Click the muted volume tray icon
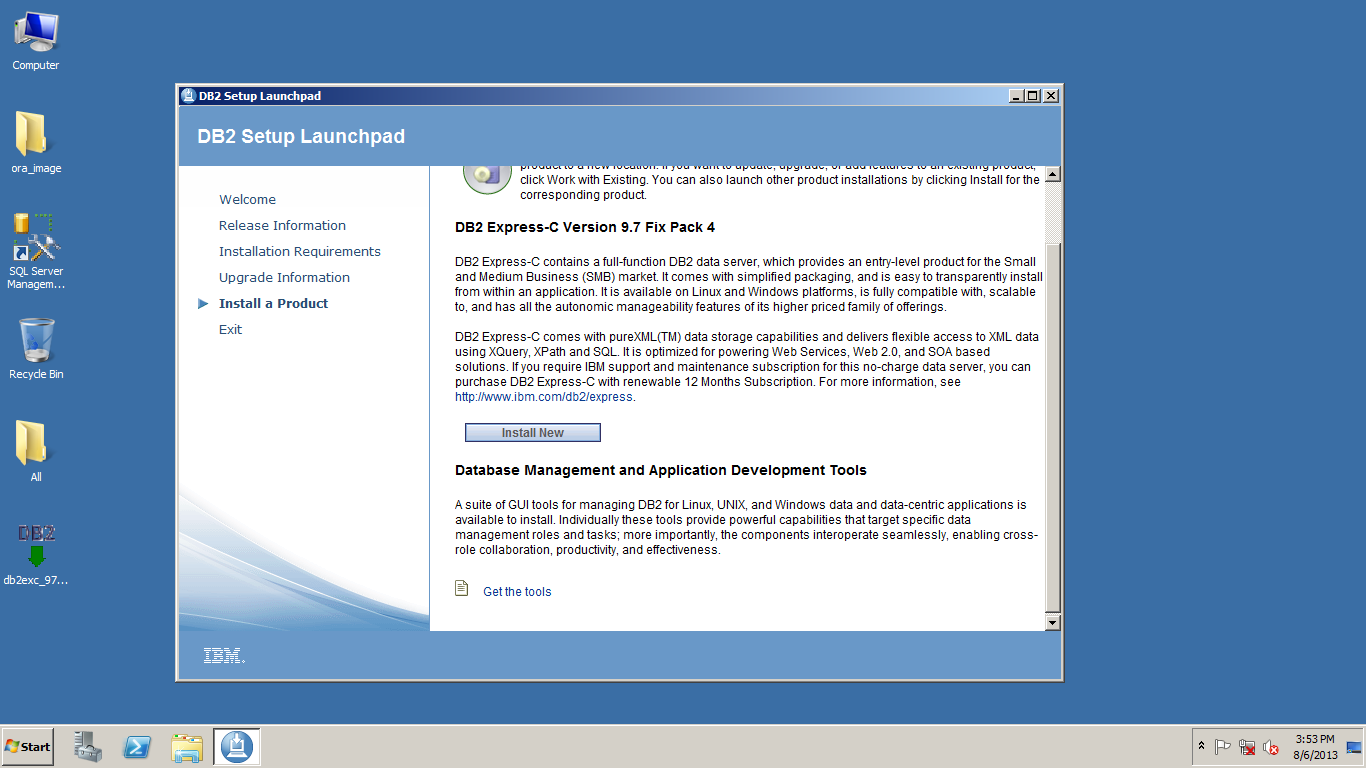The width and height of the screenshot is (1366, 768). click(1271, 747)
